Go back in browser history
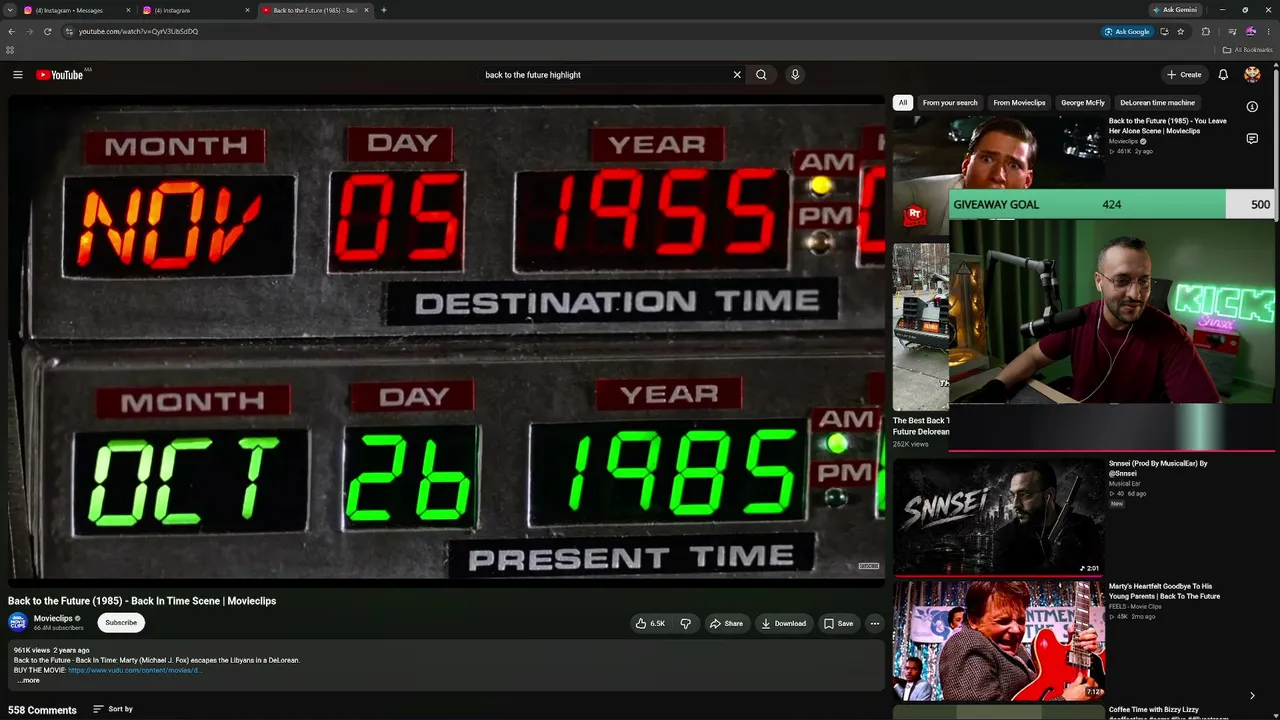 coord(11,31)
